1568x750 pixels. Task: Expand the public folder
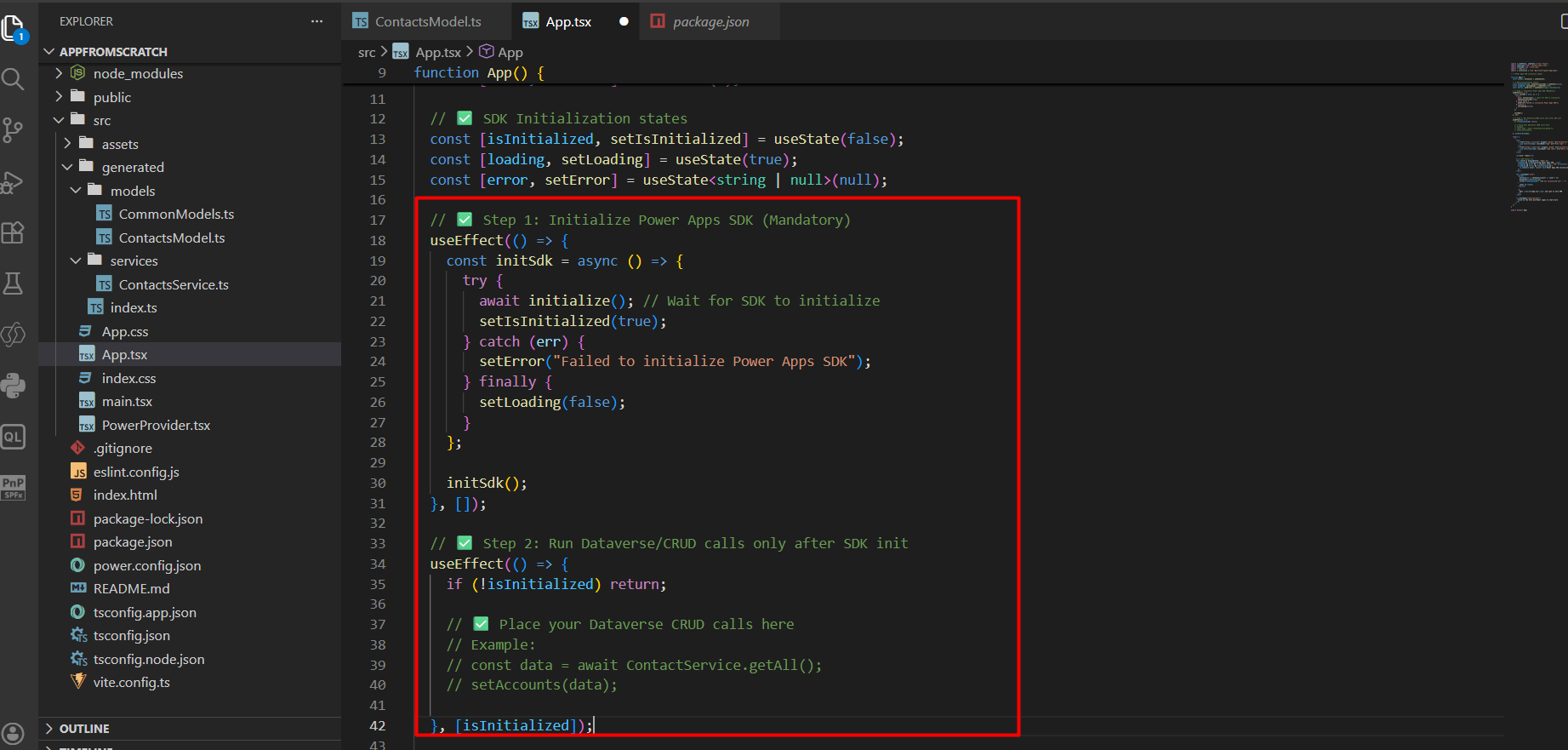111,98
